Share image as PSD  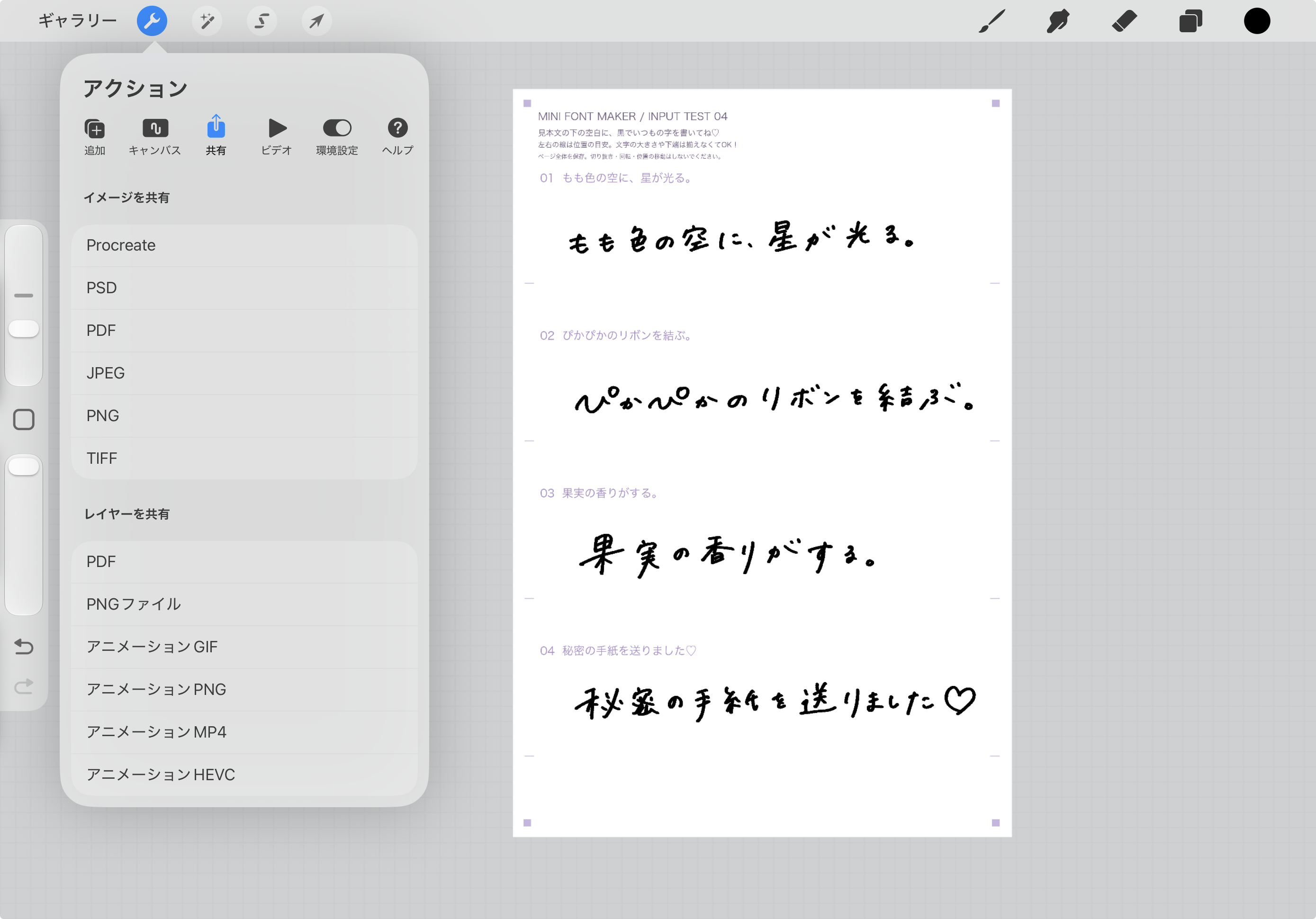tap(245, 288)
